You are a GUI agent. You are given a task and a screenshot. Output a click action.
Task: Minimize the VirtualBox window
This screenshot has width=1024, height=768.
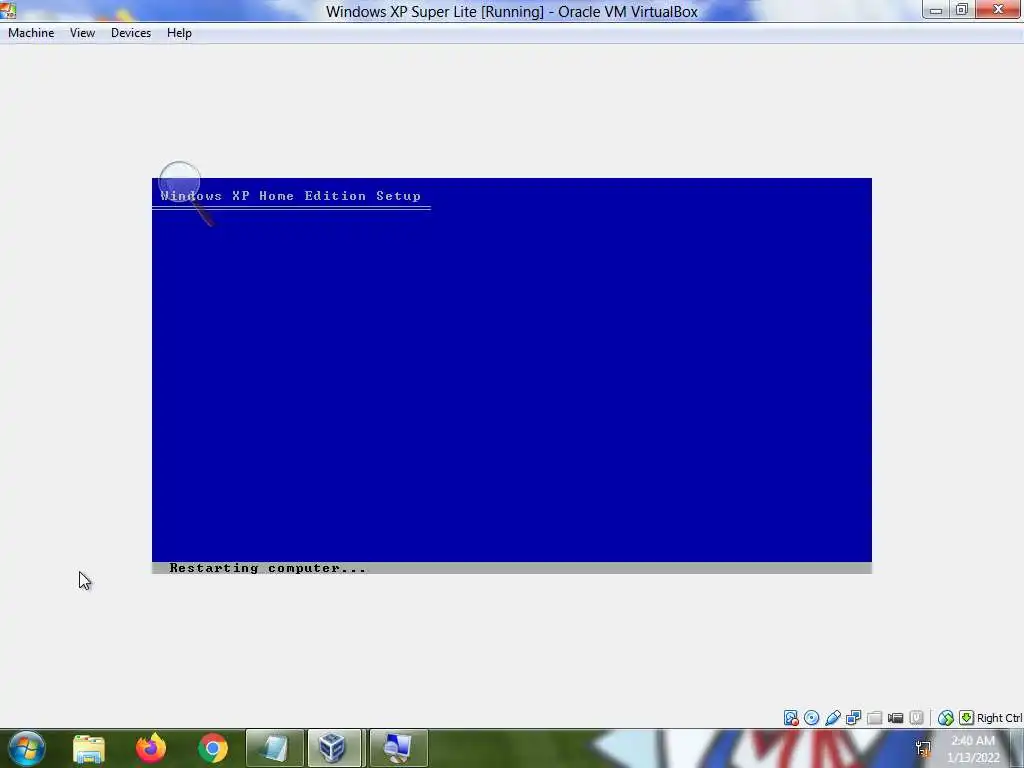tap(936, 10)
